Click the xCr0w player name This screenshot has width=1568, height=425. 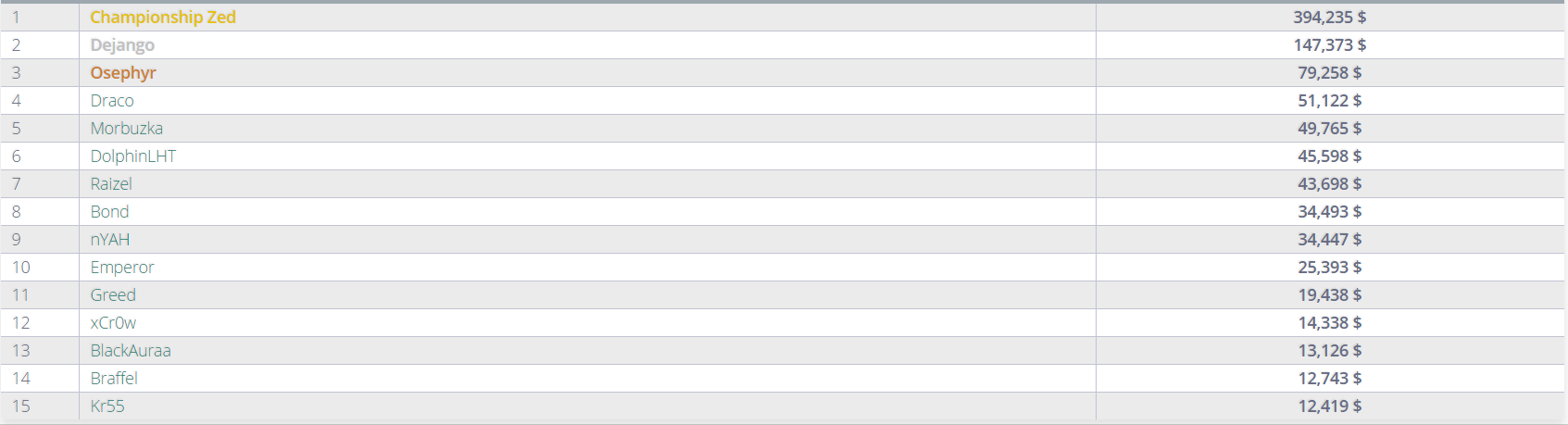pyautogui.click(x=113, y=323)
